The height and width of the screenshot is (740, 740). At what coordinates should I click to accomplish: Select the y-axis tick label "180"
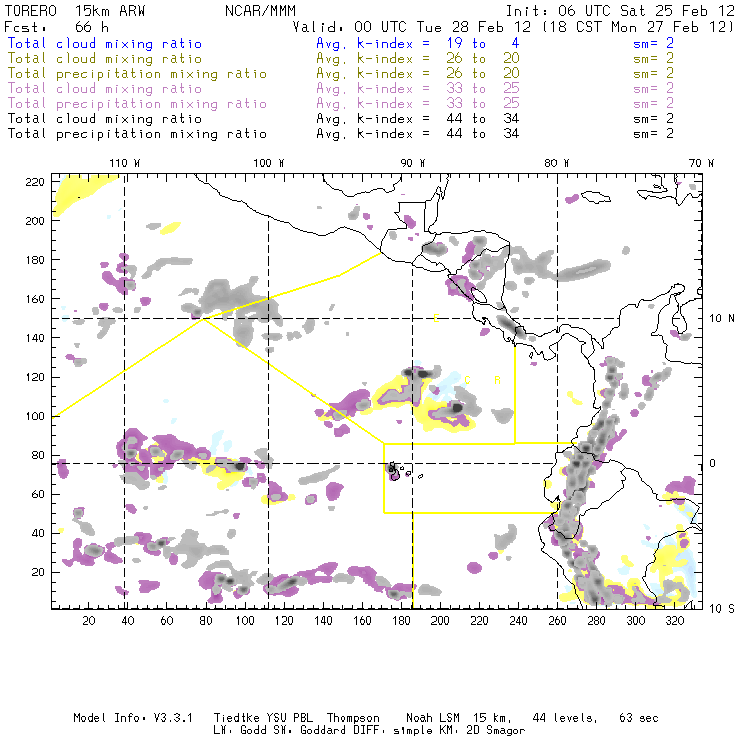(x=35, y=260)
